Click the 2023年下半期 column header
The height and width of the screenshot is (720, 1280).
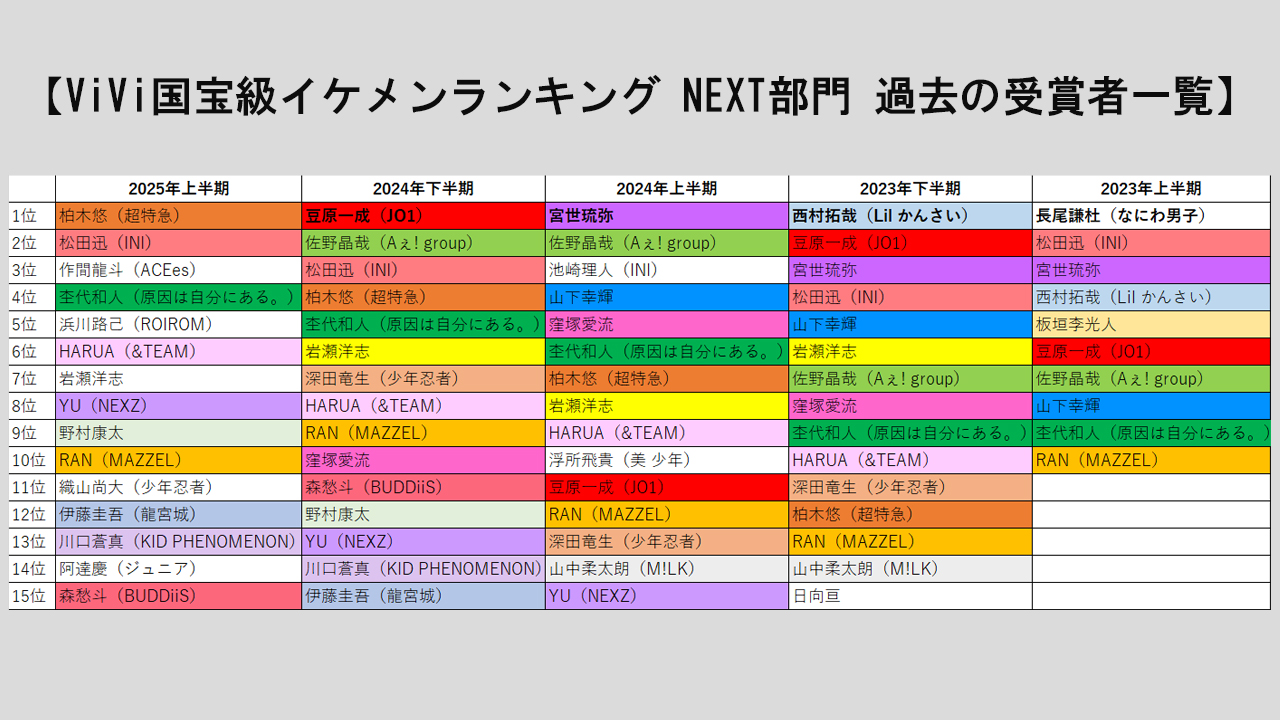pyautogui.click(x=910, y=188)
